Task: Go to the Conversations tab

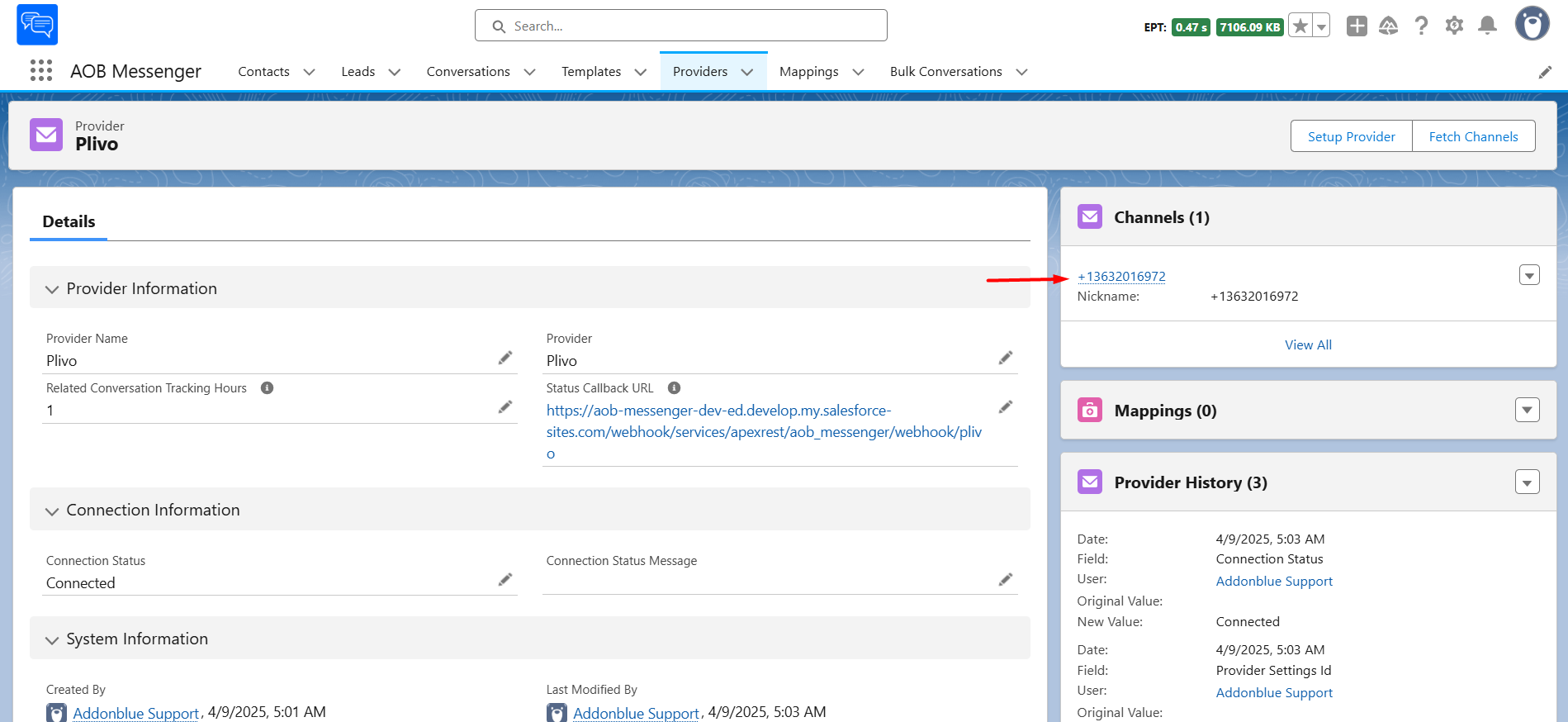Action: pos(468,72)
